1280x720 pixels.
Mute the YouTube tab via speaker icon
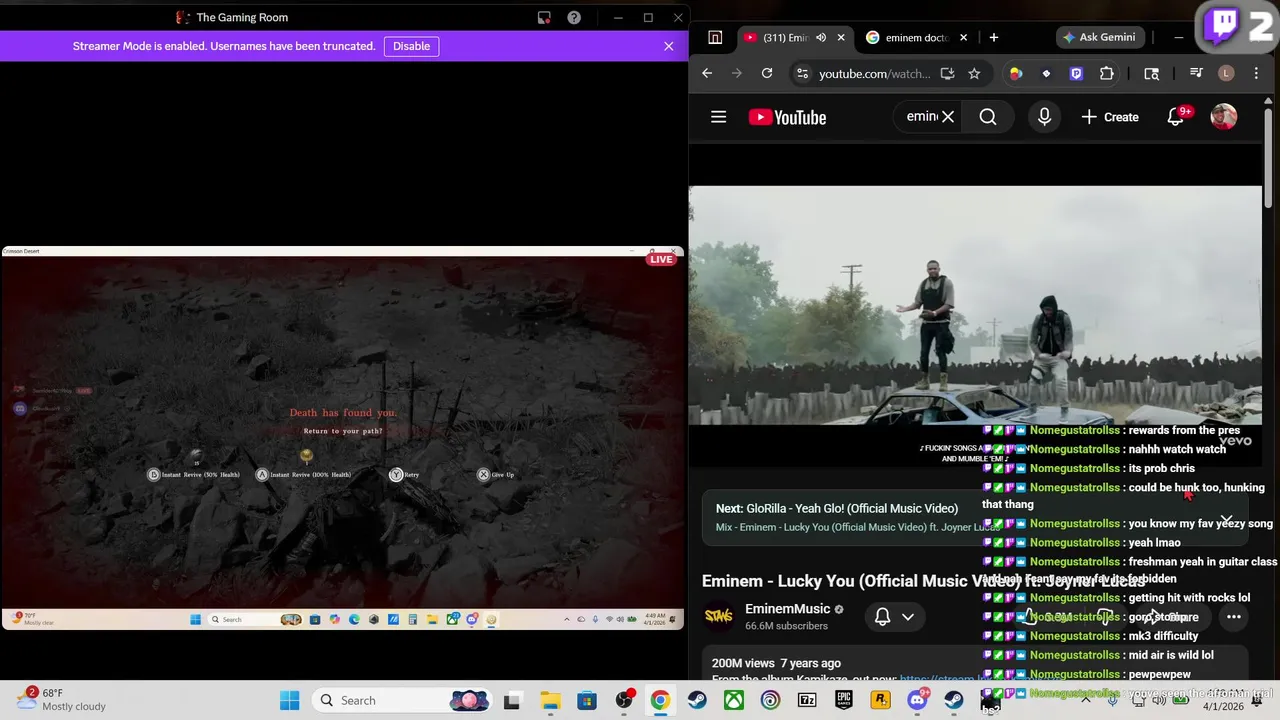click(821, 38)
